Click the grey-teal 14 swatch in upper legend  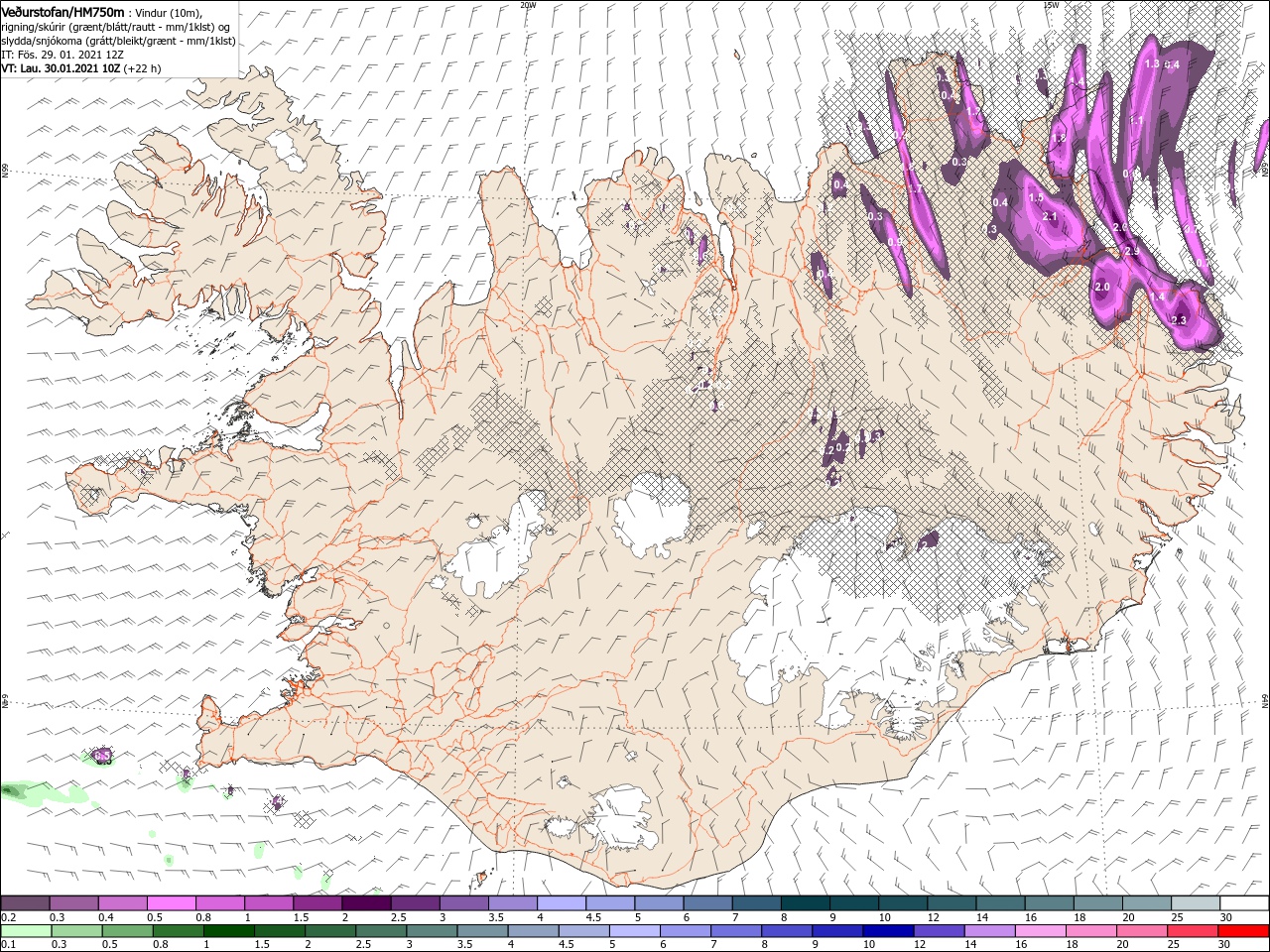[998, 903]
